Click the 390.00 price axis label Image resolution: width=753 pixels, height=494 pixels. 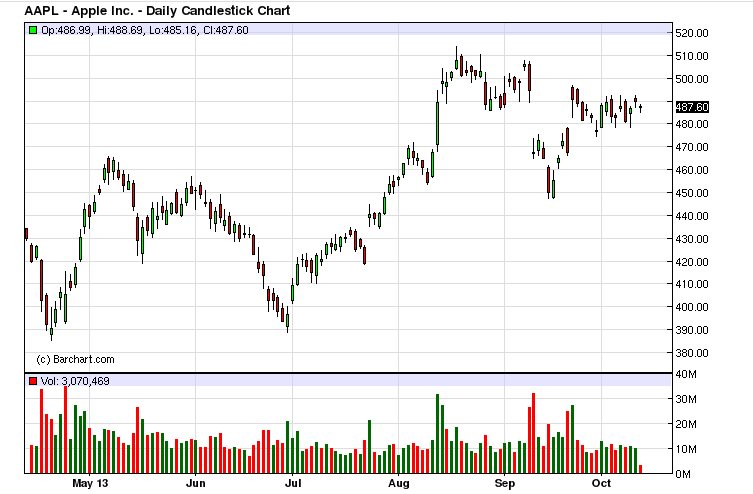click(692, 330)
